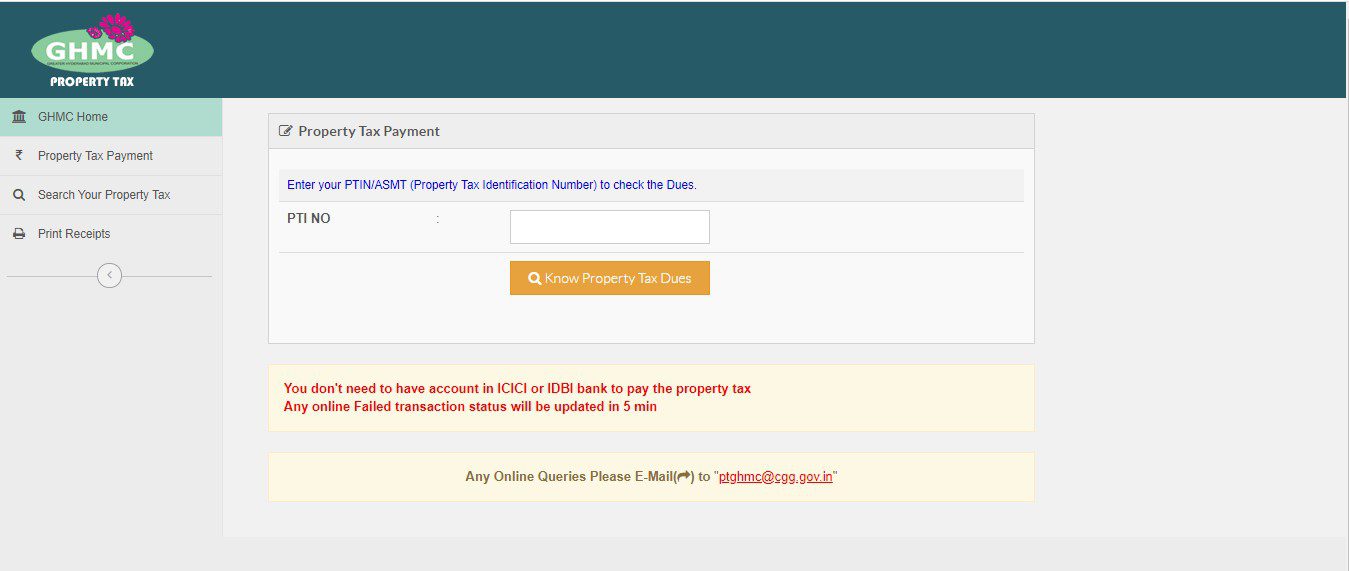Collapse the sidebar with the round chevron button

coord(109,275)
